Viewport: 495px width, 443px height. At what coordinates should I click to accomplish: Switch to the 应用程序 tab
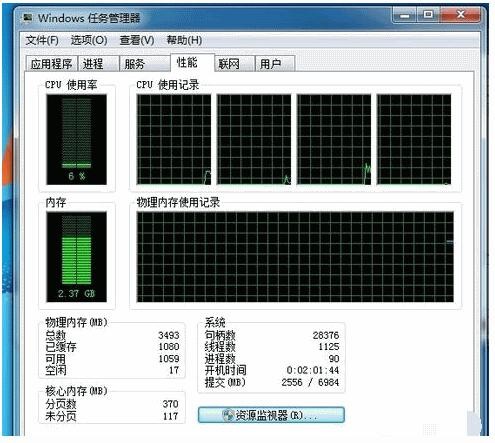[51, 64]
